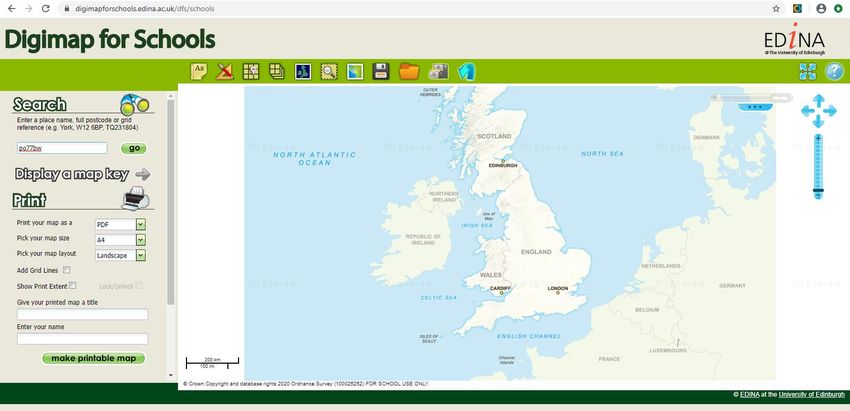This screenshot has height=411, width=850.
Task: Enable the Add Grid Lines checkbox
Action: tap(67, 269)
